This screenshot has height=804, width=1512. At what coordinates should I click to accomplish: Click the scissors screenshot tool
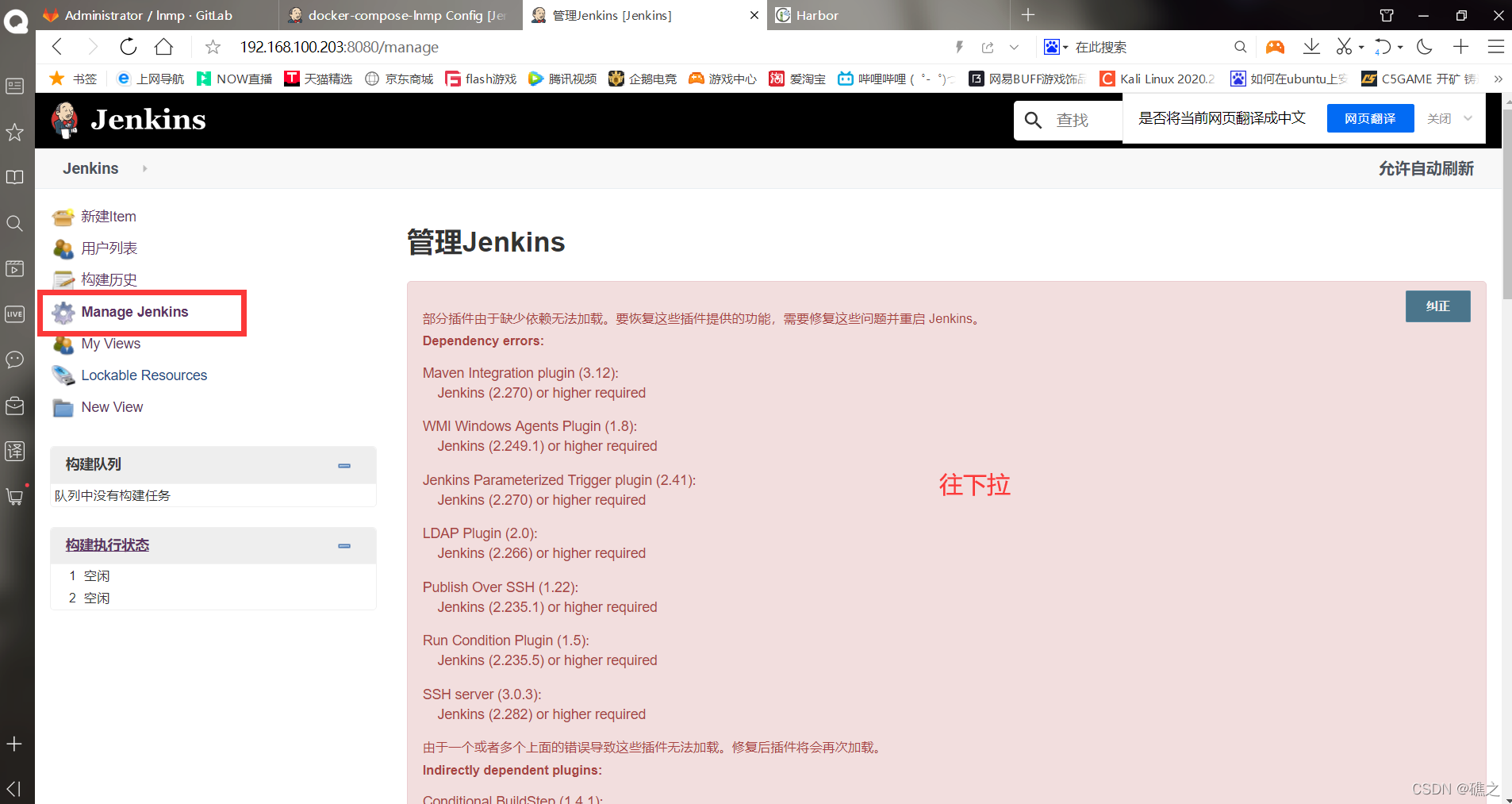point(1344,48)
